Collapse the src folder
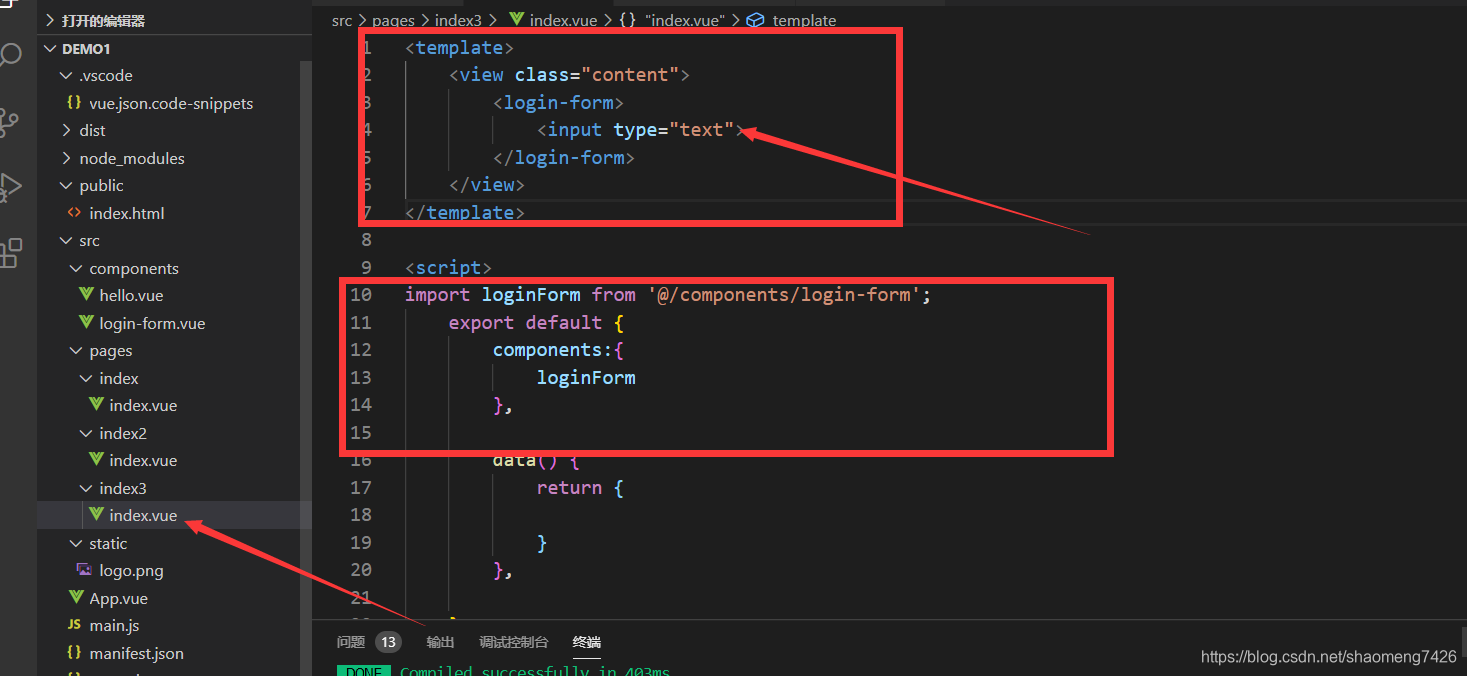The image size is (1467, 676). tap(66, 240)
